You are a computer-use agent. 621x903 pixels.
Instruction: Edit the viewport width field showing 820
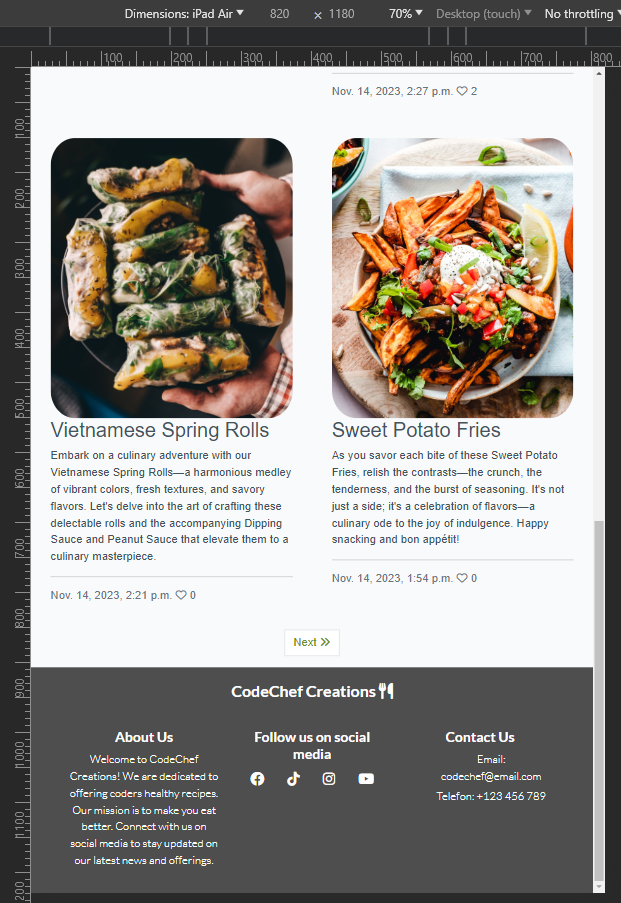click(x=279, y=14)
